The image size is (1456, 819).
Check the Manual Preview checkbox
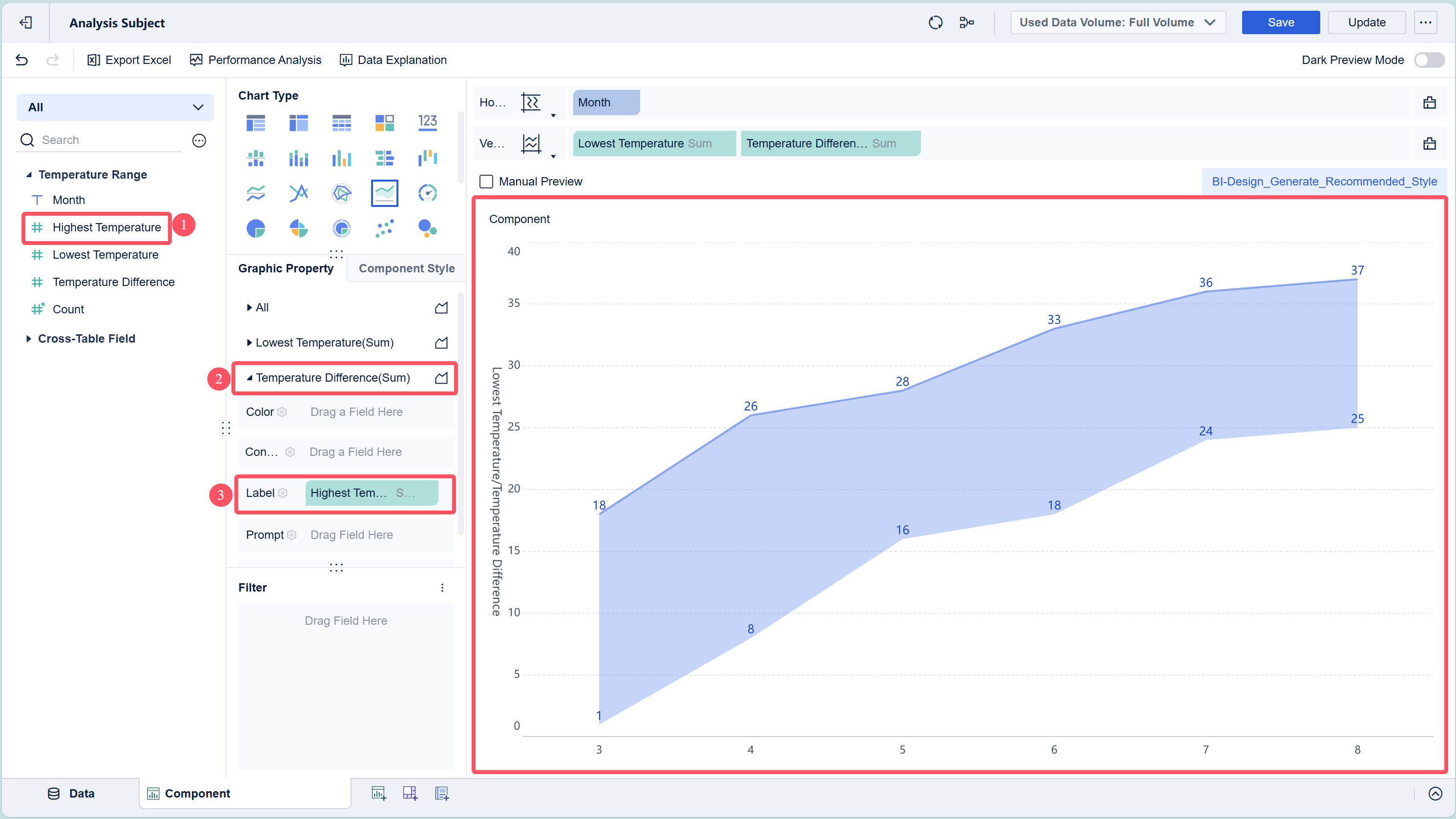click(x=486, y=181)
